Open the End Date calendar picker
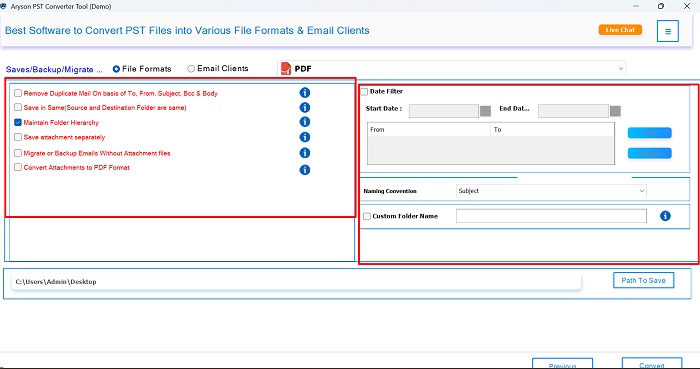The image size is (700, 369). pyautogui.click(x=616, y=111)
